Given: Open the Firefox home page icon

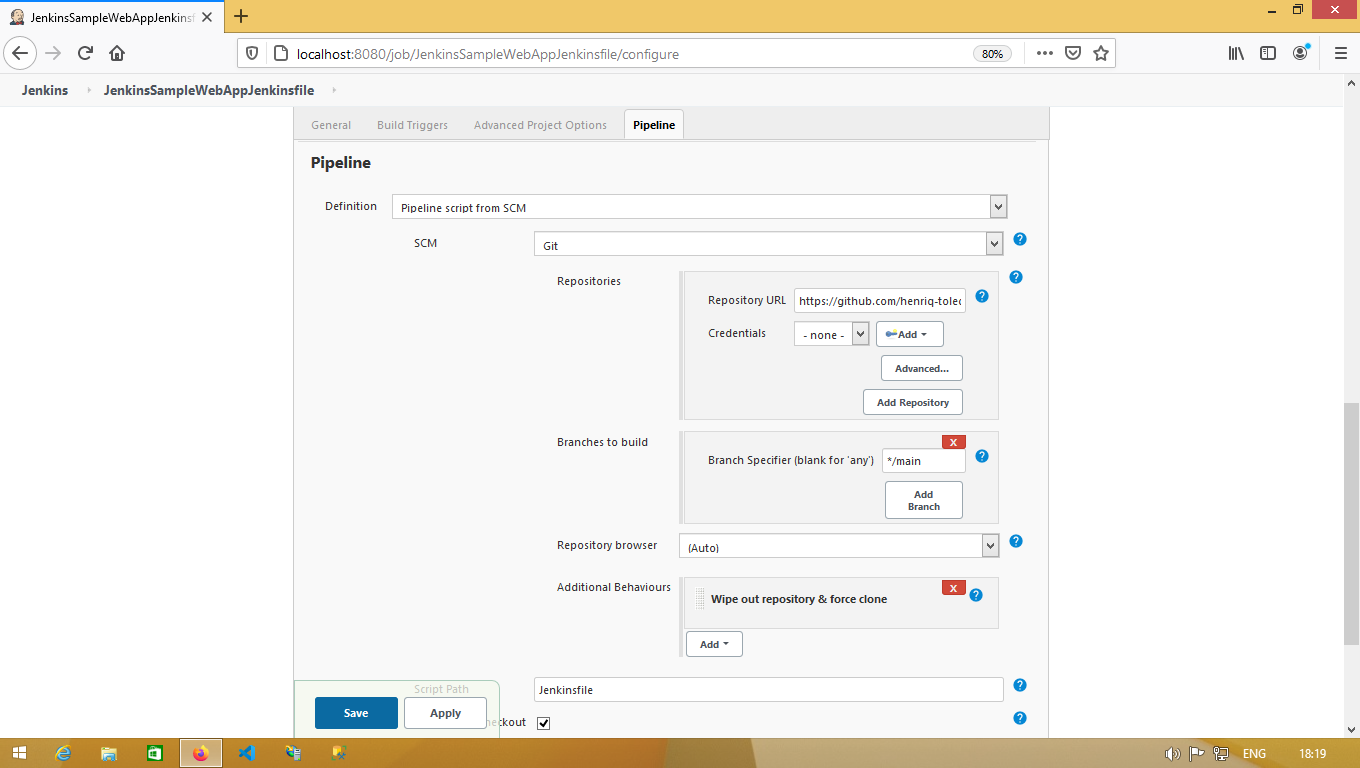Looking at the screenshot, I should pyautogui.click(x=117, y=53).
